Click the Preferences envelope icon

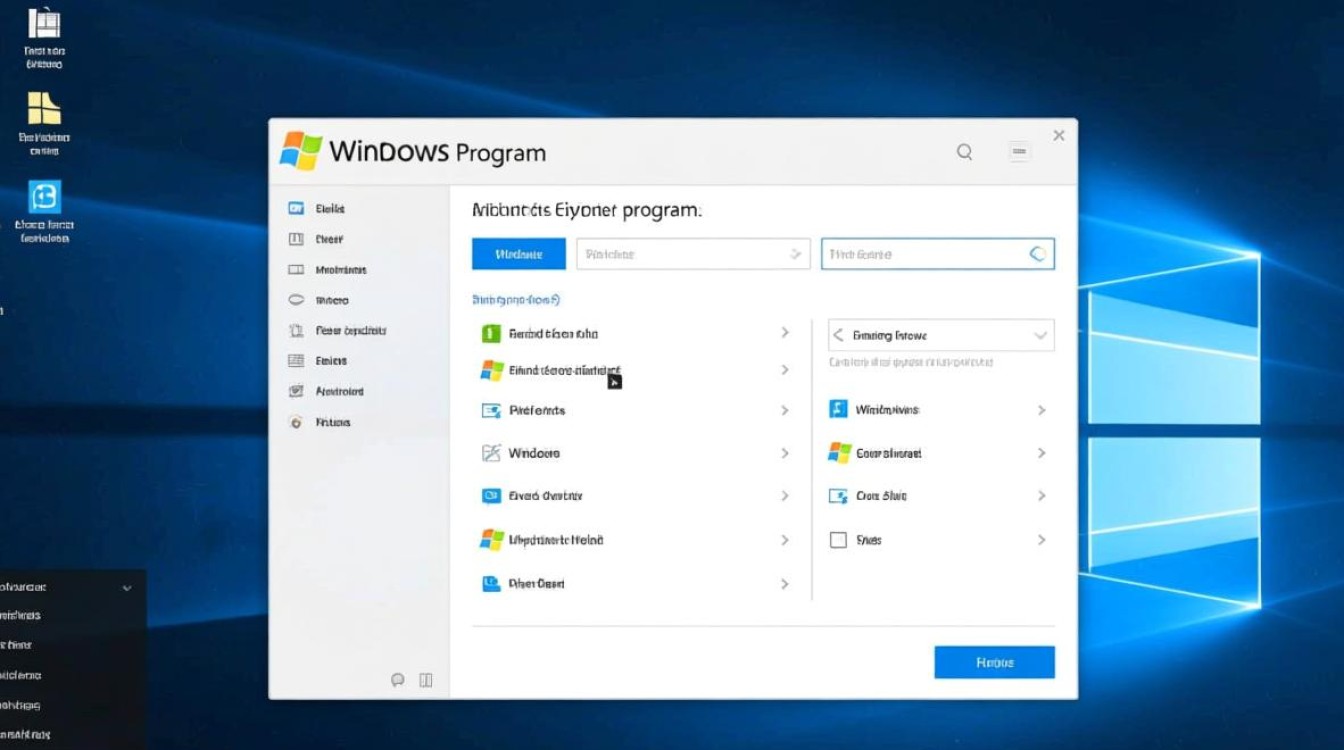coord(491,410)
